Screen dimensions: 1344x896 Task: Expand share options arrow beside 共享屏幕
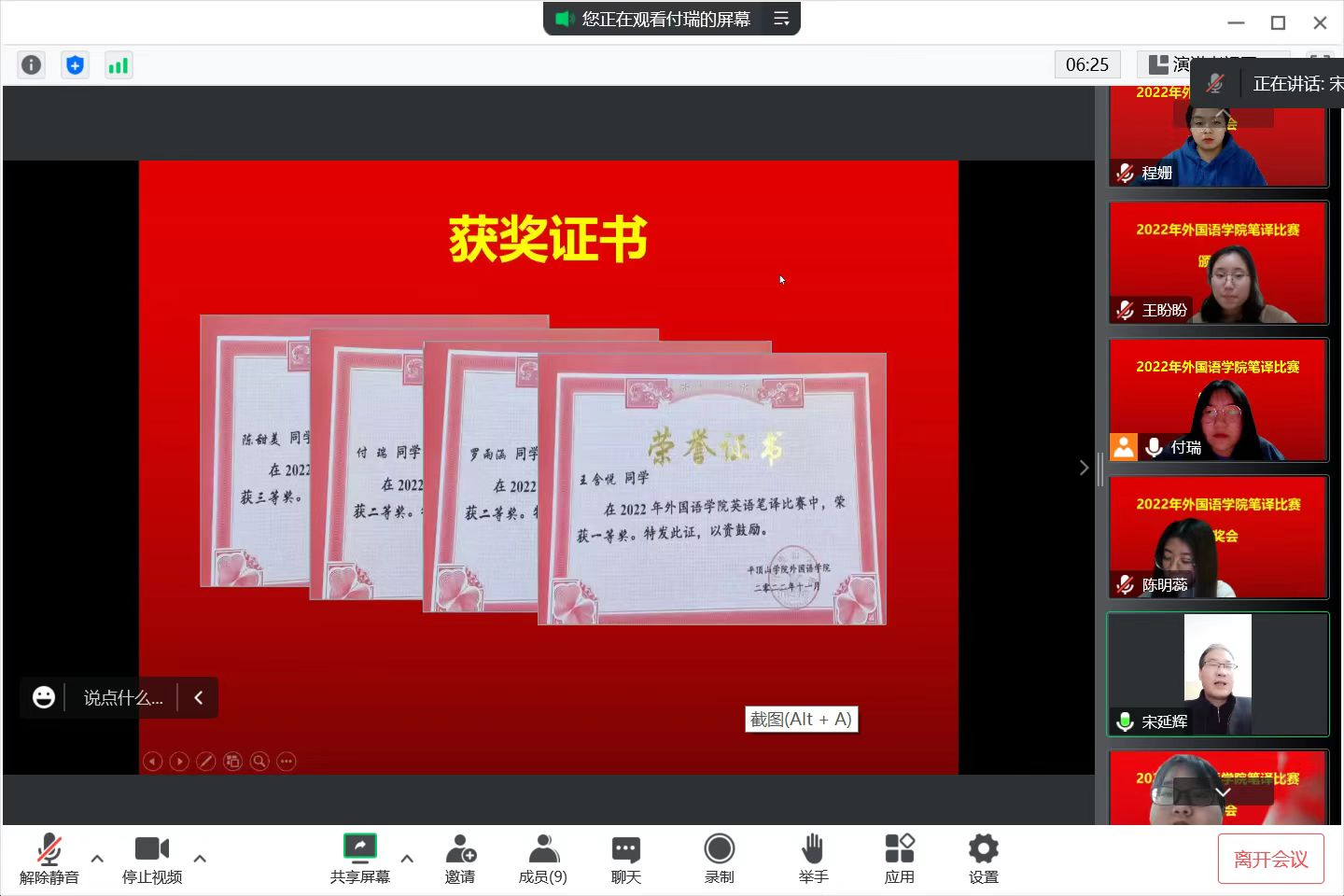[407, 858]
